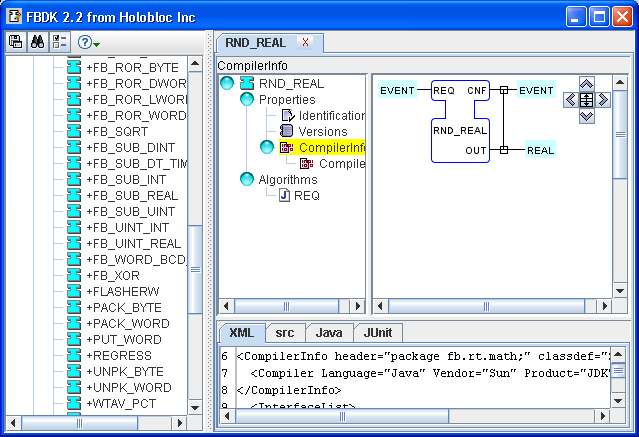This screenshot has height=437, width=639.
Task: Click the OUT data output on block
Action: coord(476,150)
